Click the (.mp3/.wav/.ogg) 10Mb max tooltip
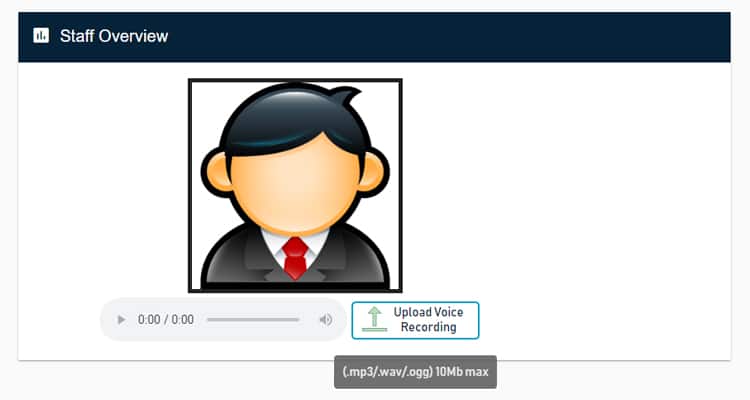Screen dimensions: 750x400 click(x=415, y=372)
